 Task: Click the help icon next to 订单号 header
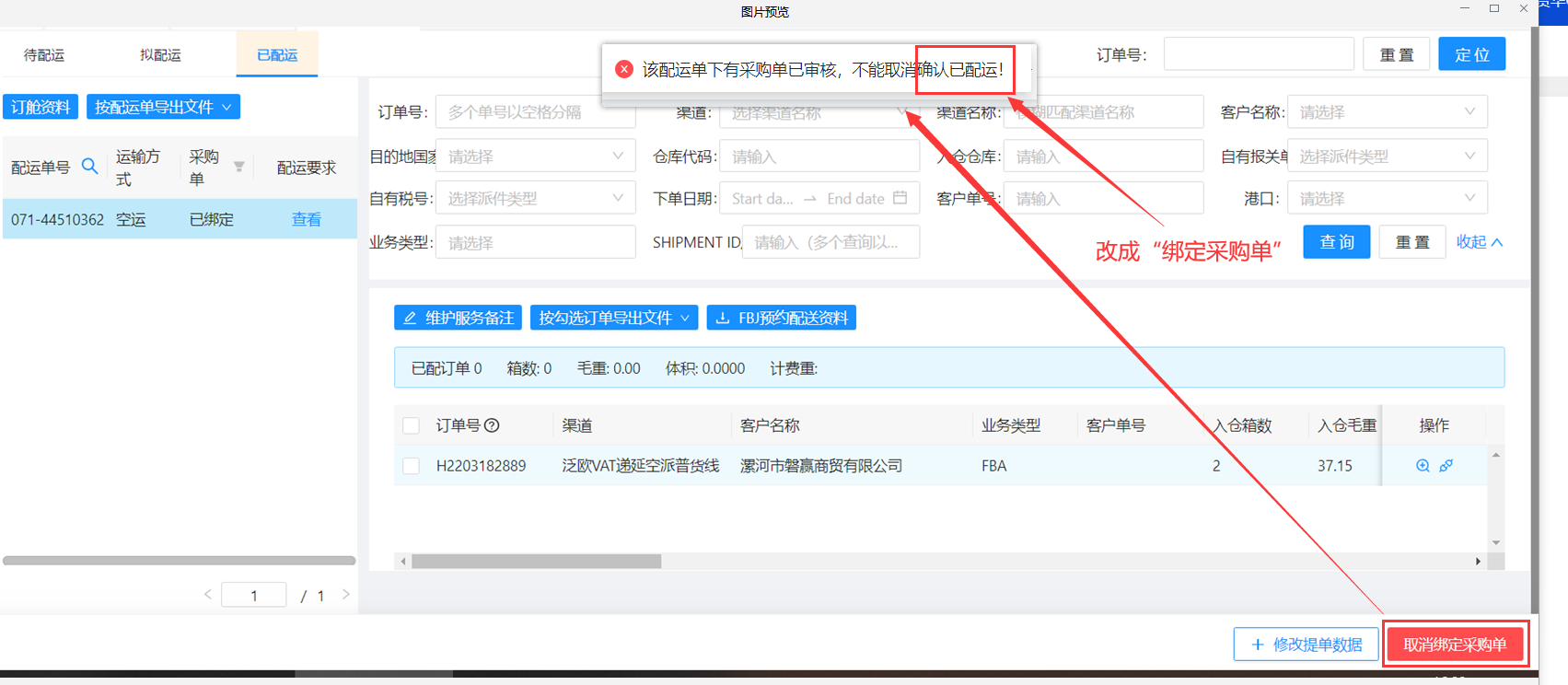pyautogui.click(x=492, y=425)
